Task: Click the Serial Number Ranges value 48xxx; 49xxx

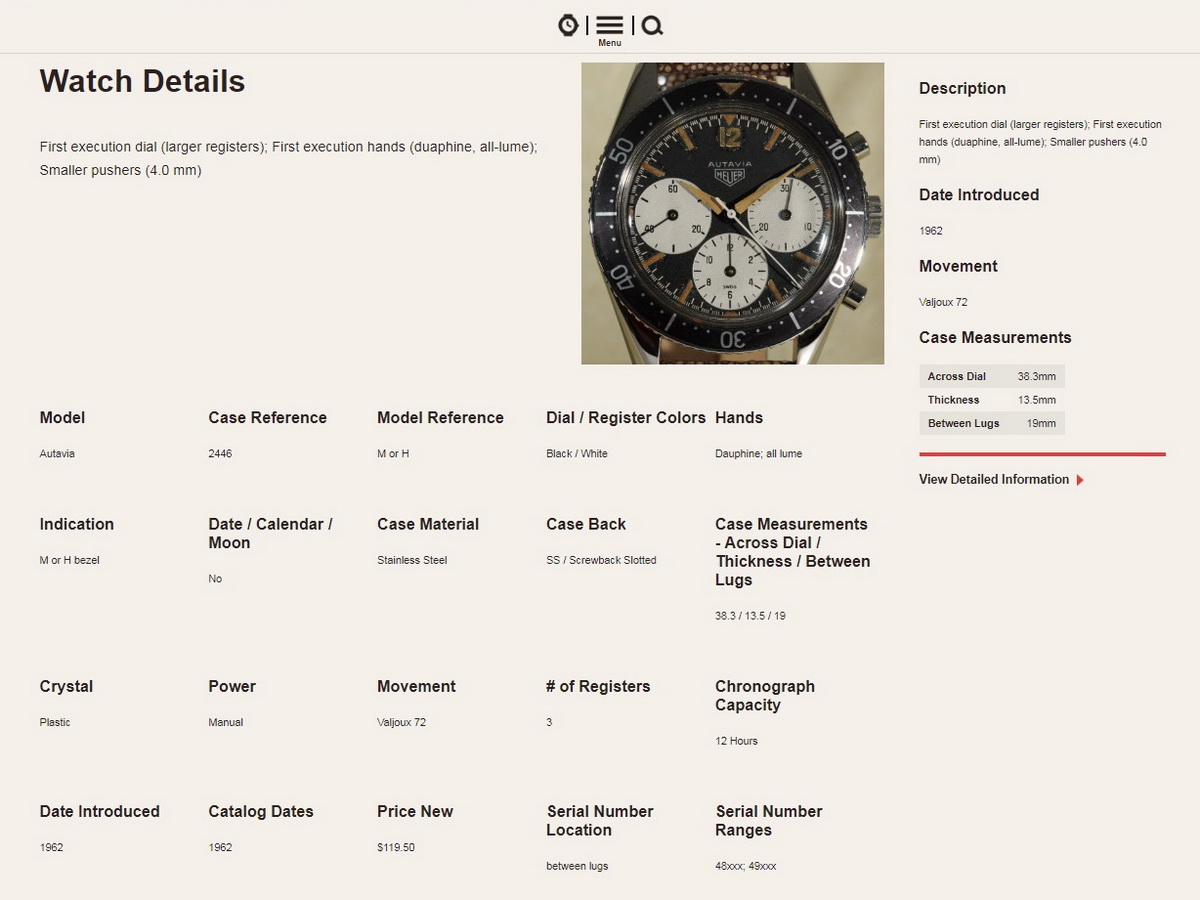Action: pos(745,866)
